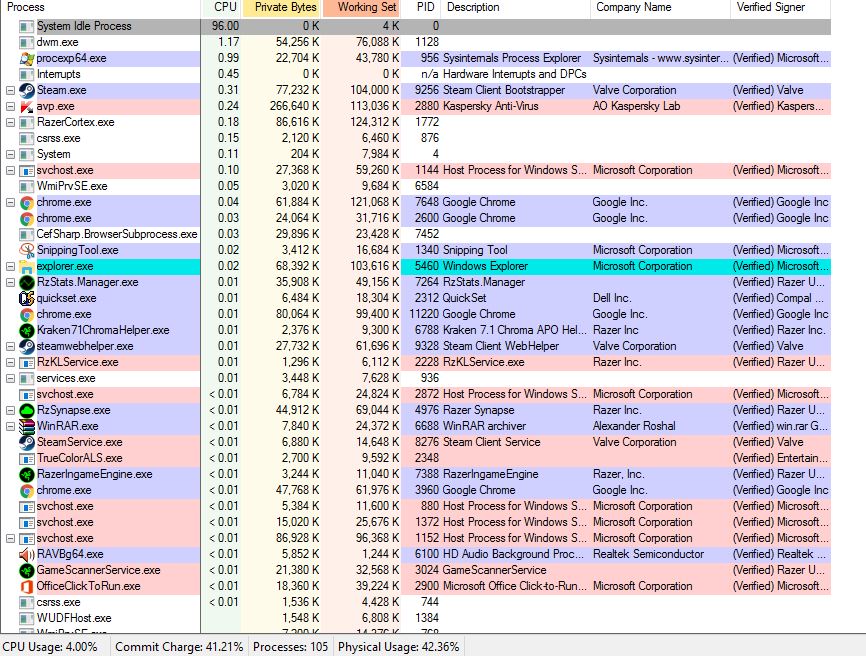The width and height of the screenshot is (866, 656).
Task: Collapse the avp.exe process tree
Action: (x=10, y=106)
